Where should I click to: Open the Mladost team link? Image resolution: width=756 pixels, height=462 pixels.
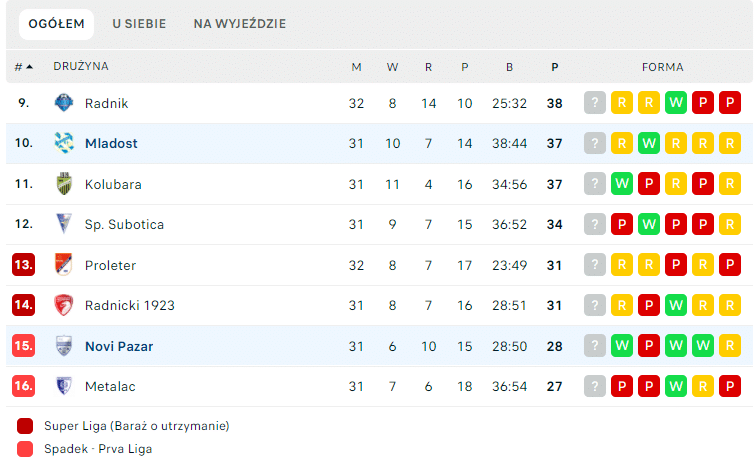(111, 143)
